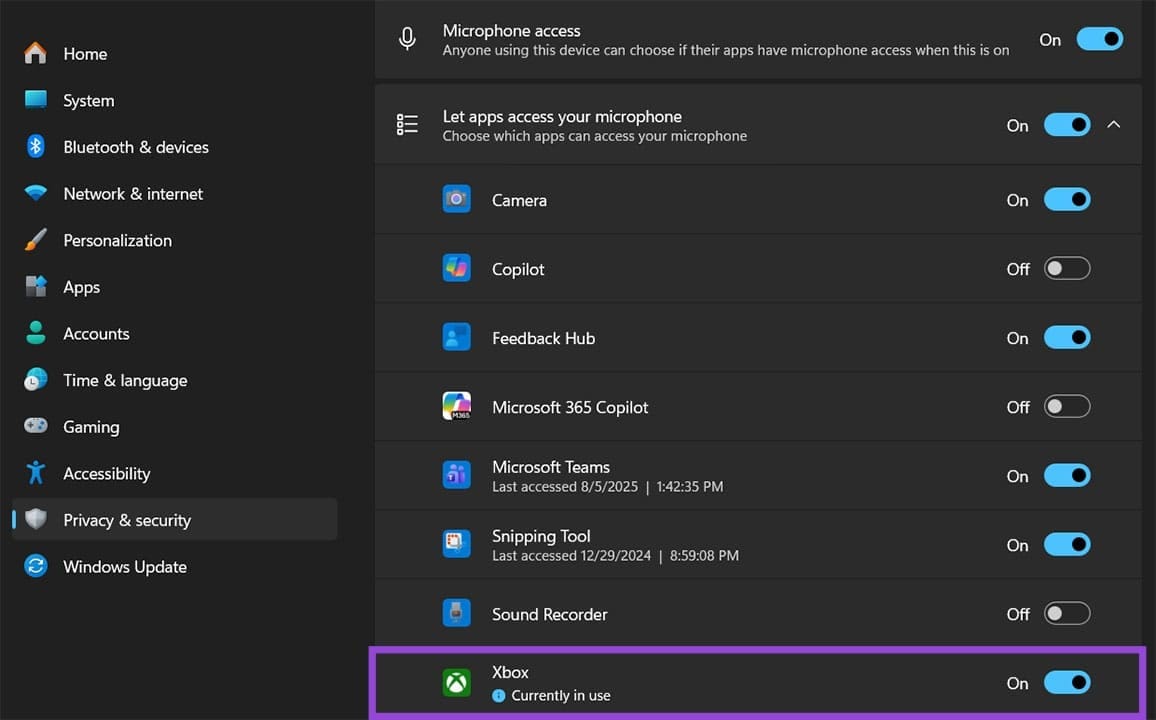This screenshot has height=720, width=1156.
Task: Click the Copilot app icon
Action: pos(457,268)
